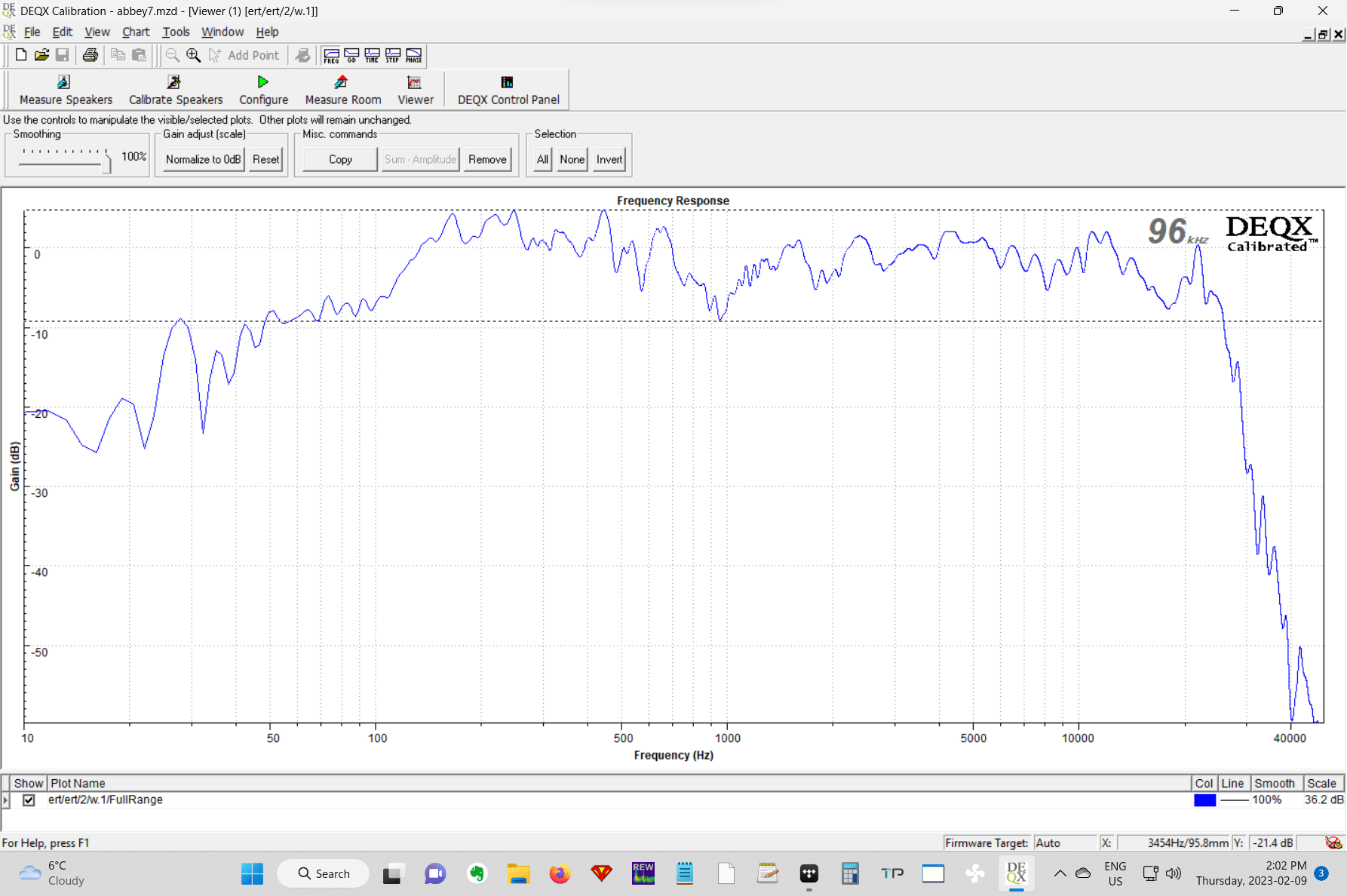Invert the plot selection

(x=609, y=159)
